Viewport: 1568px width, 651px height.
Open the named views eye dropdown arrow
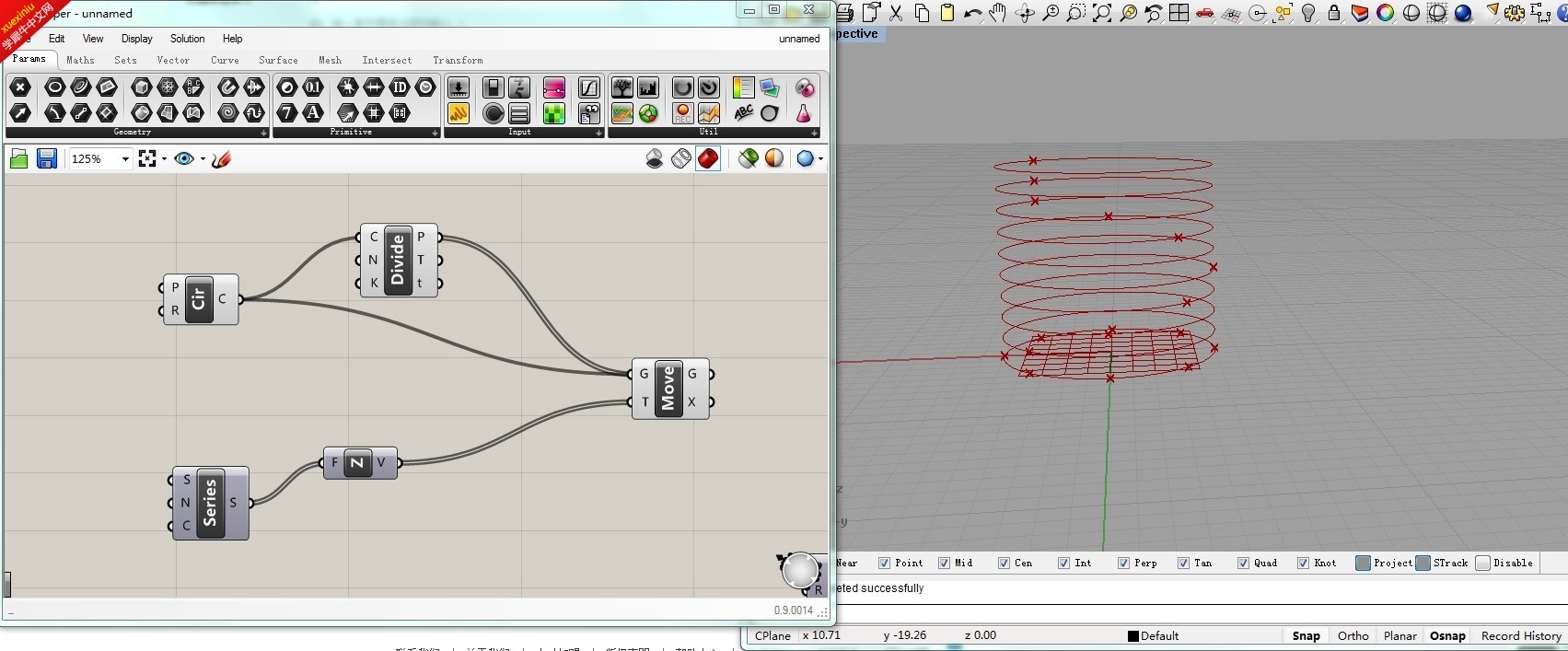tap(202, 159)
